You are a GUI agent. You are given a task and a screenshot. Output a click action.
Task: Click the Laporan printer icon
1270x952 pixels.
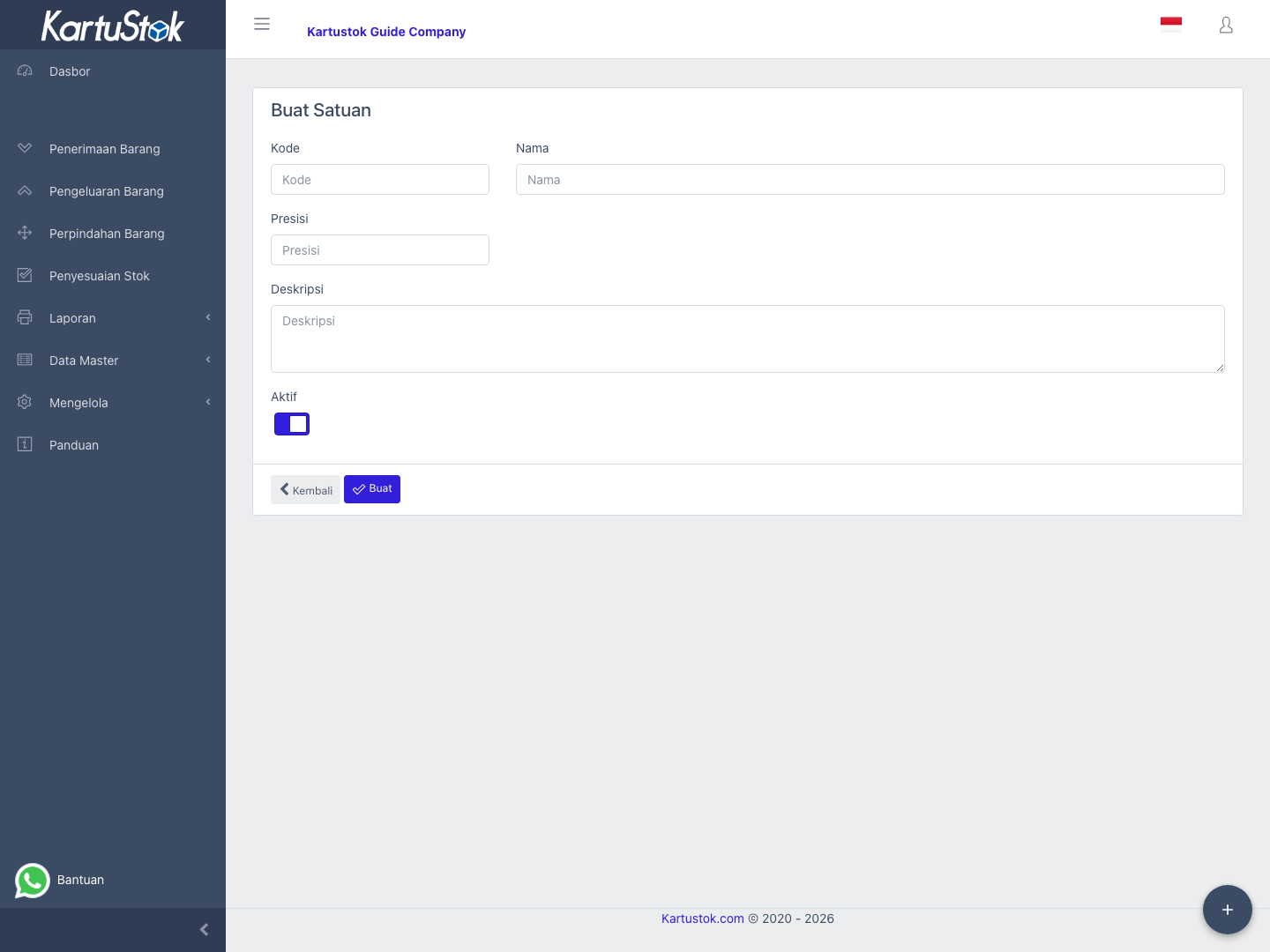coord(25,317)
